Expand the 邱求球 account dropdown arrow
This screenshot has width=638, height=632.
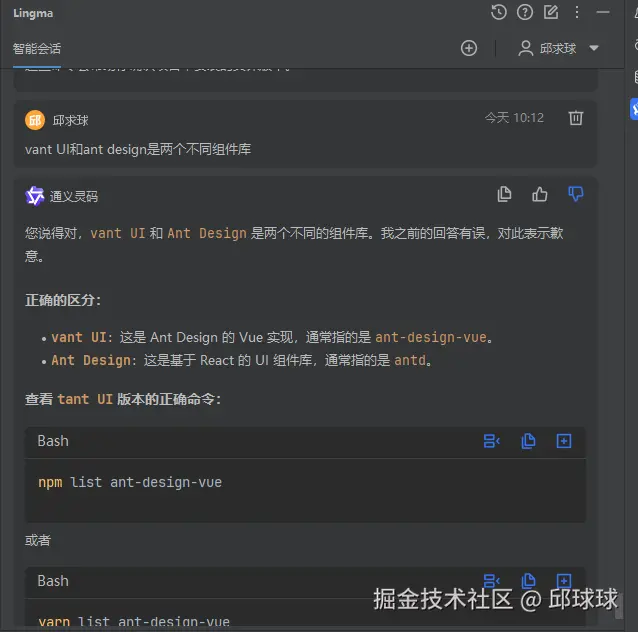(594, 48)
